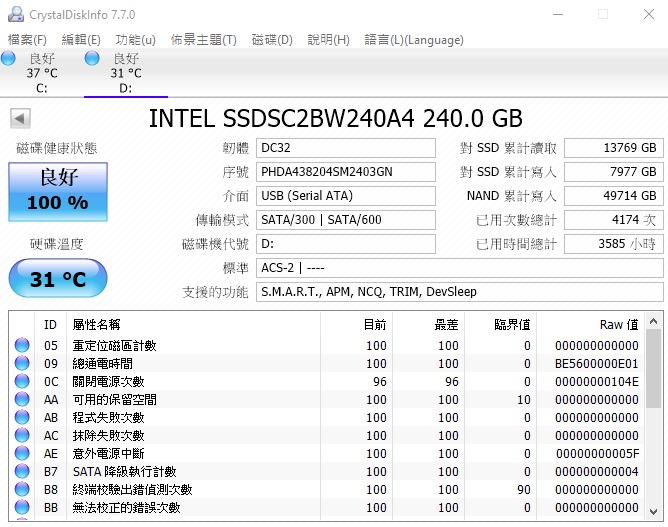Click the blue status orb for drive D:
Image resolution: width=668 pixels, height=527 pixels.
coord(92,58)
